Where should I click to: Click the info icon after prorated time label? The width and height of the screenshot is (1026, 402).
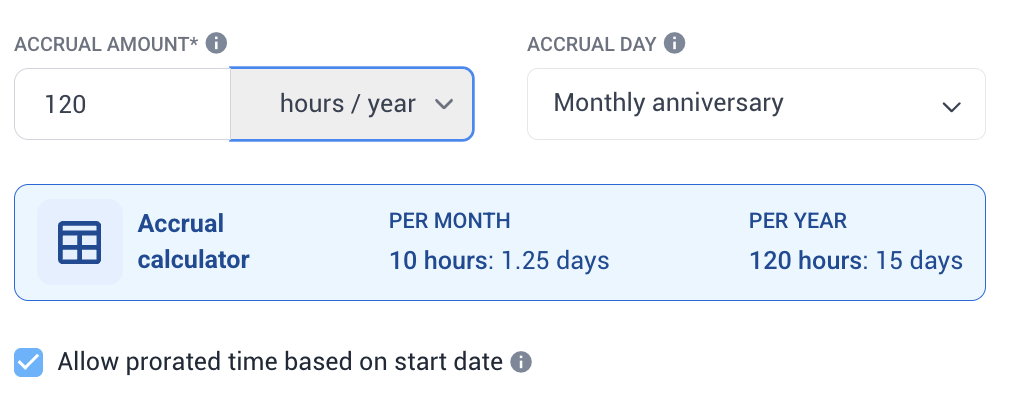(x=520, y=362)
